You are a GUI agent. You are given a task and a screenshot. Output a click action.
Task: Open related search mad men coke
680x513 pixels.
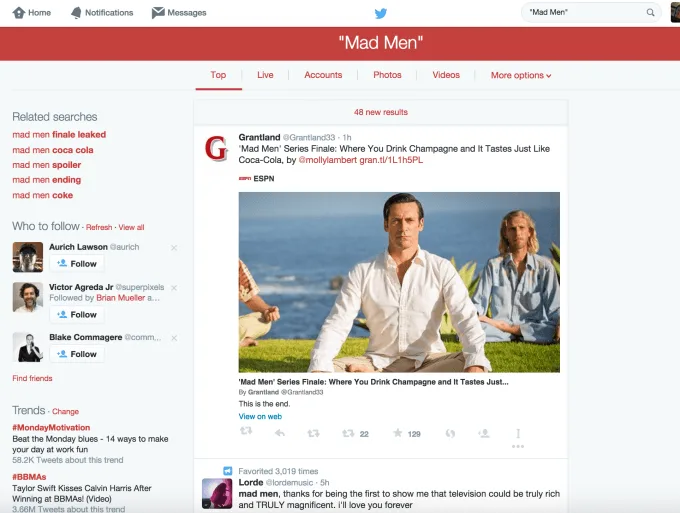coord(42,195)
